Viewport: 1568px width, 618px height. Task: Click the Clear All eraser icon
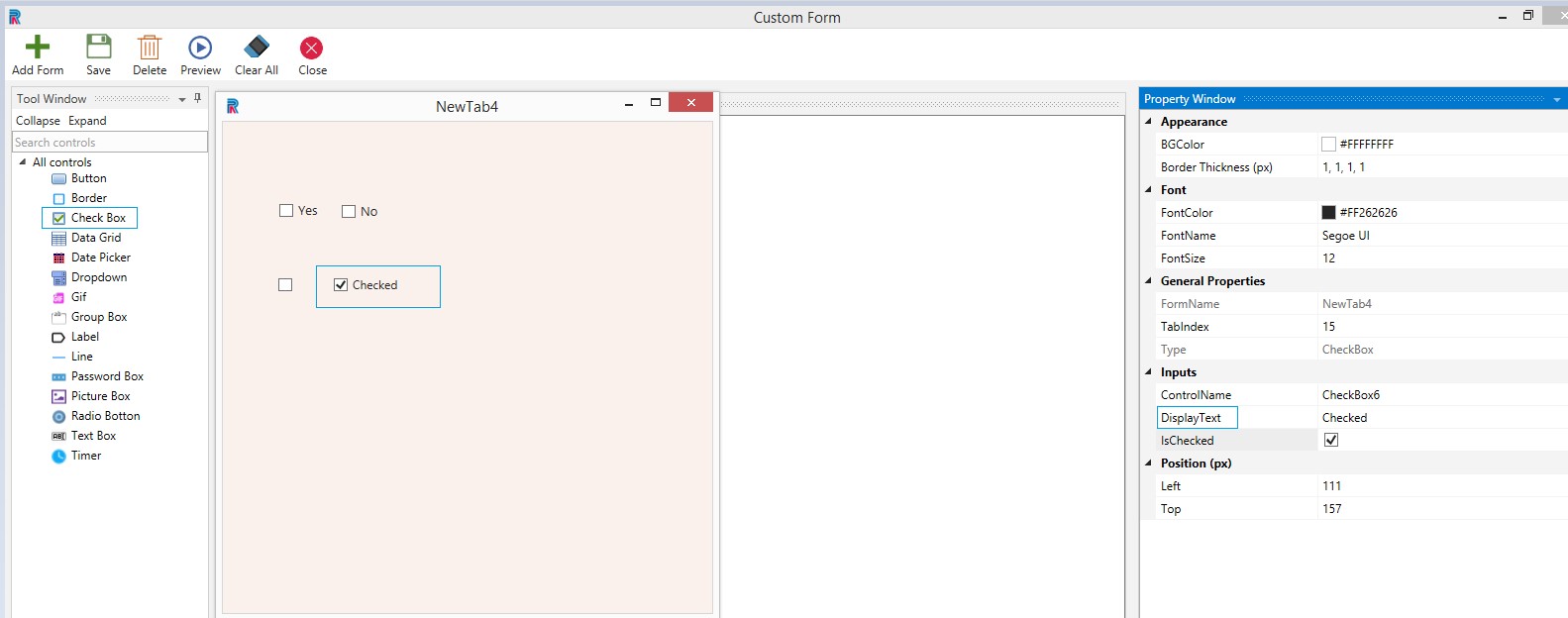(257, 48)
